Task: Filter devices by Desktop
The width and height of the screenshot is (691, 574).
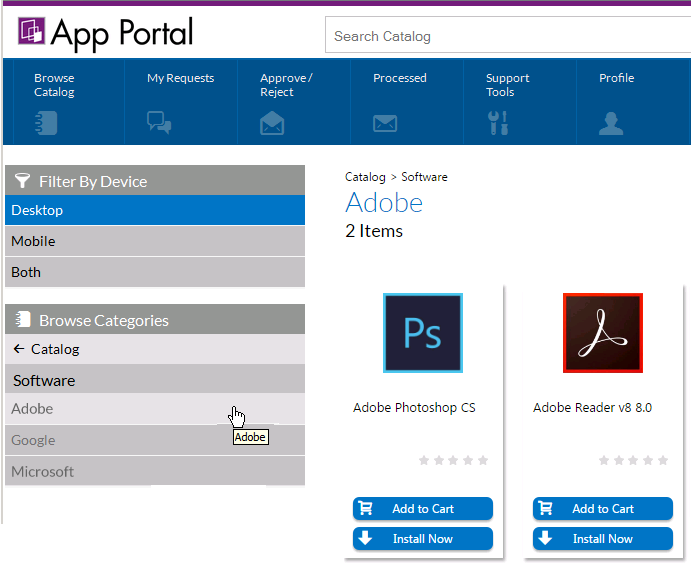Action: pyautogui.click(x=155, y=210)
